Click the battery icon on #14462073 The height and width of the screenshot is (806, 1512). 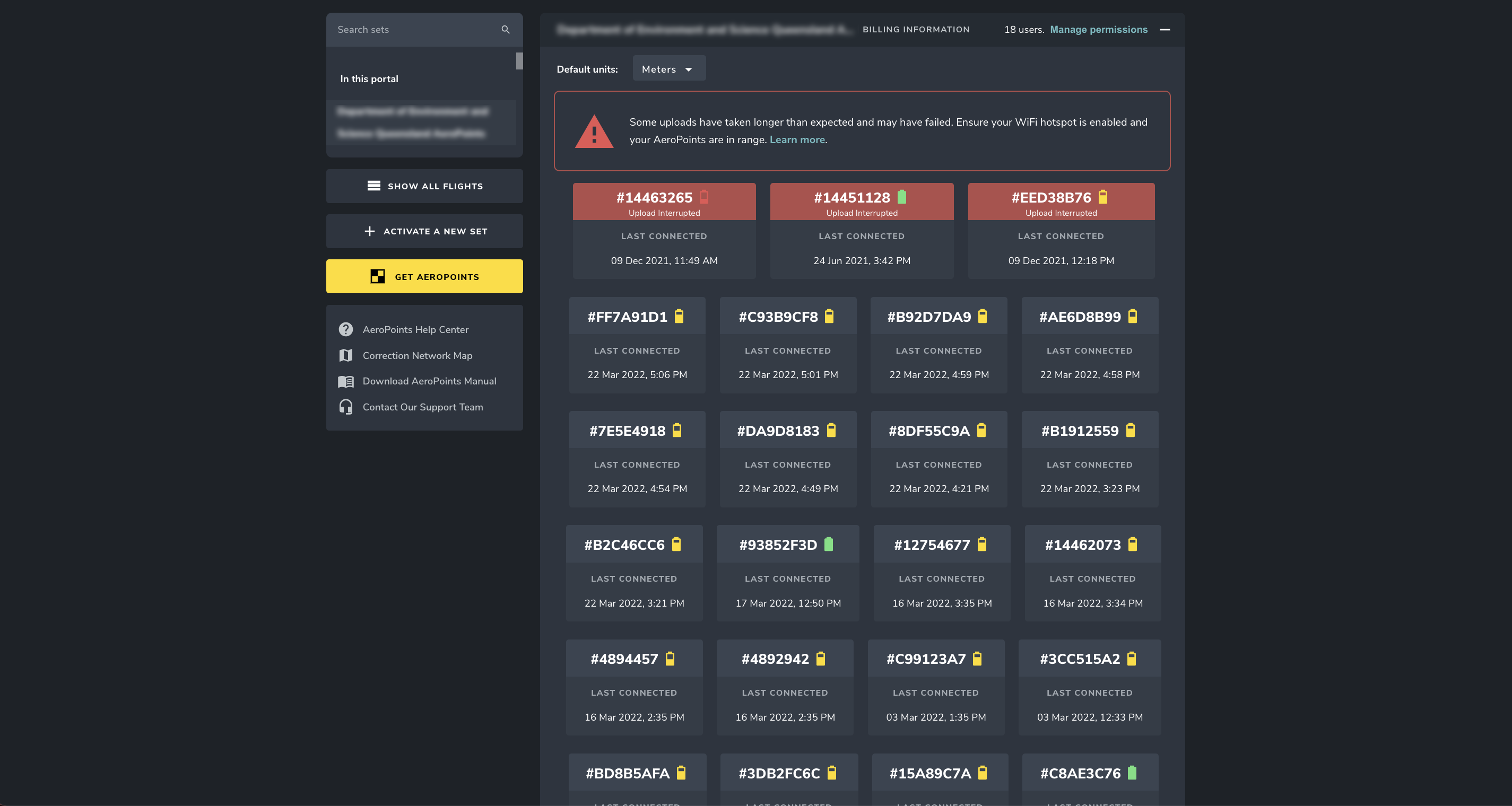click(x=1133, y=545)
